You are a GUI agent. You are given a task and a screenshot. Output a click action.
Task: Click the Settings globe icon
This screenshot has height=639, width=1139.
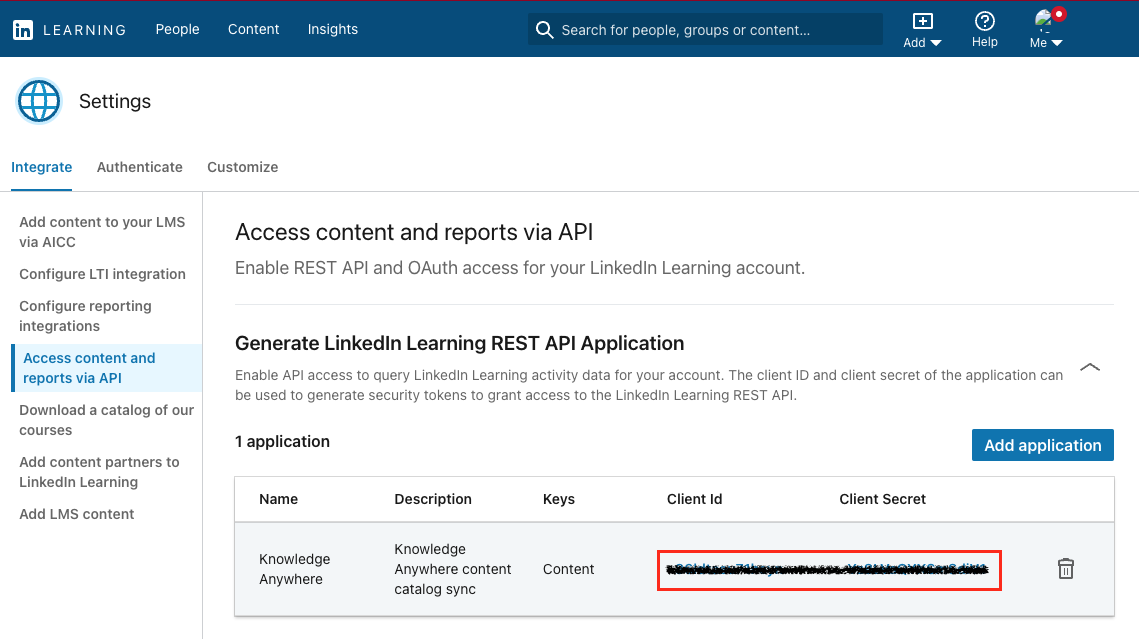click(x=38, y=101)
